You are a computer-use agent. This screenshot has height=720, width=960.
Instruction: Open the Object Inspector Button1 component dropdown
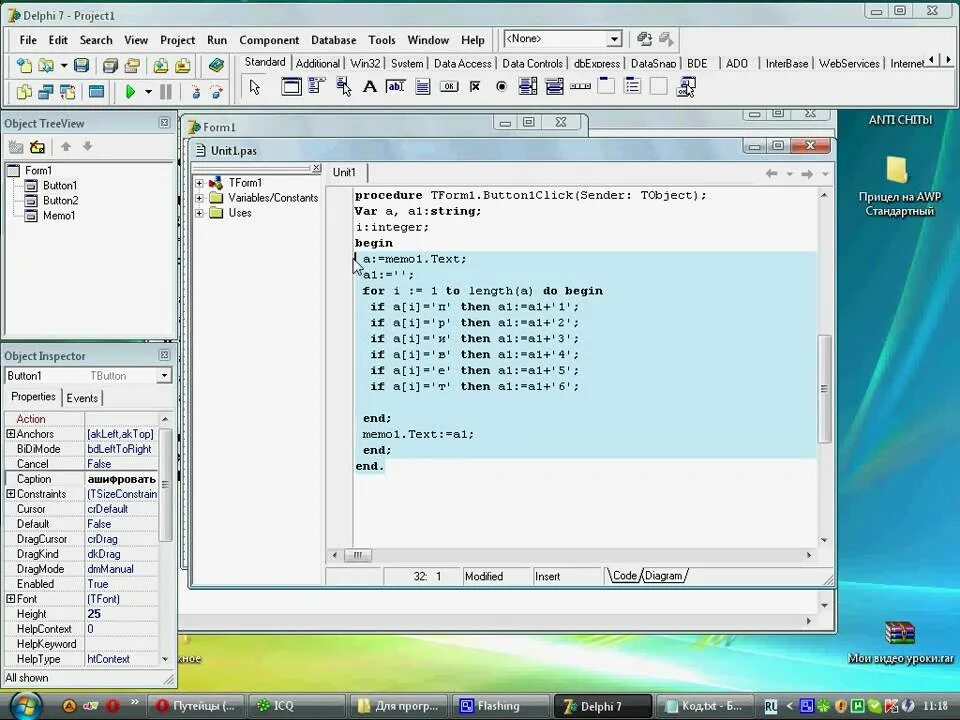pos(164,375)
